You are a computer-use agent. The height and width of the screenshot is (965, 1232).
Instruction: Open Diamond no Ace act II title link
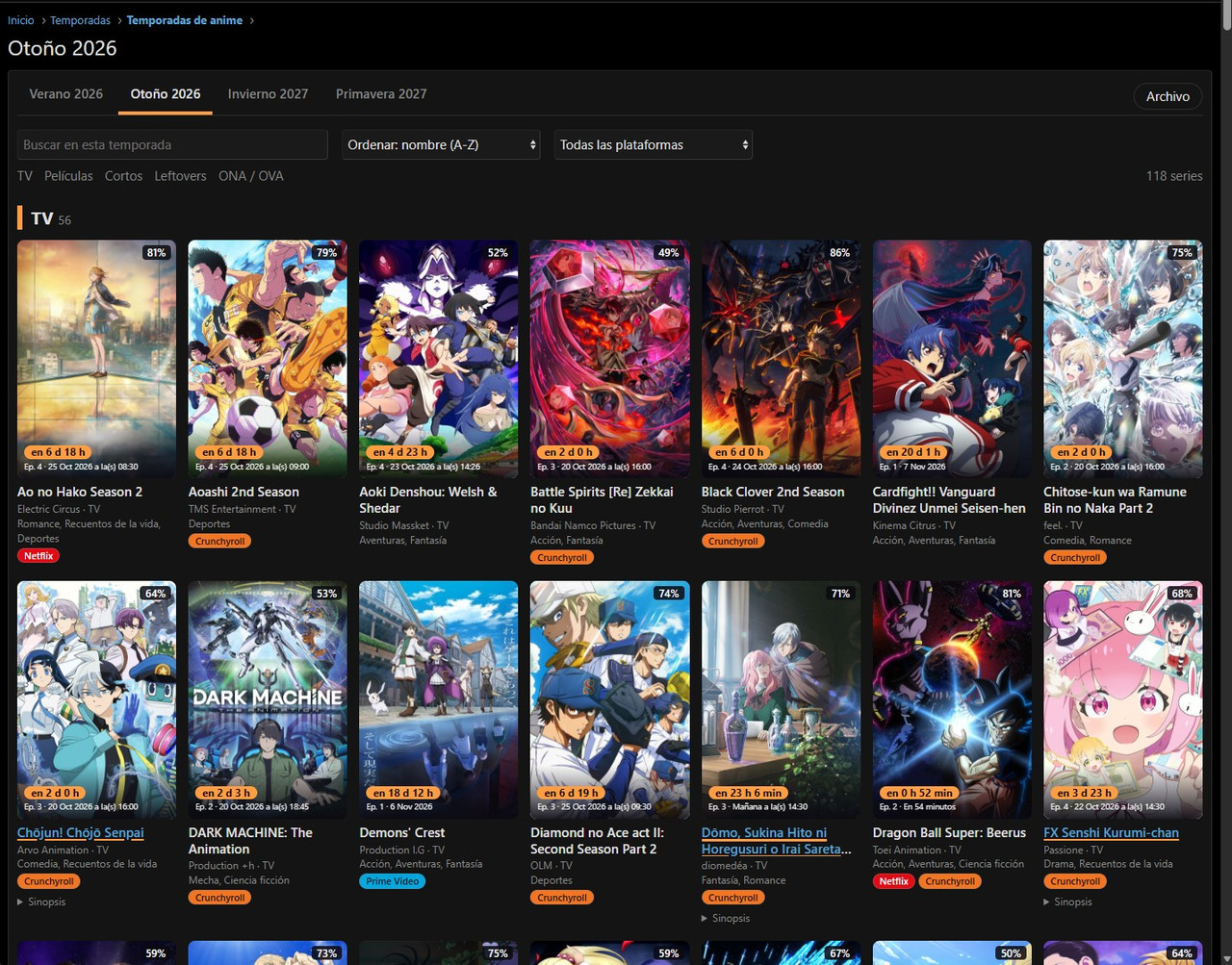click(597, 841)
